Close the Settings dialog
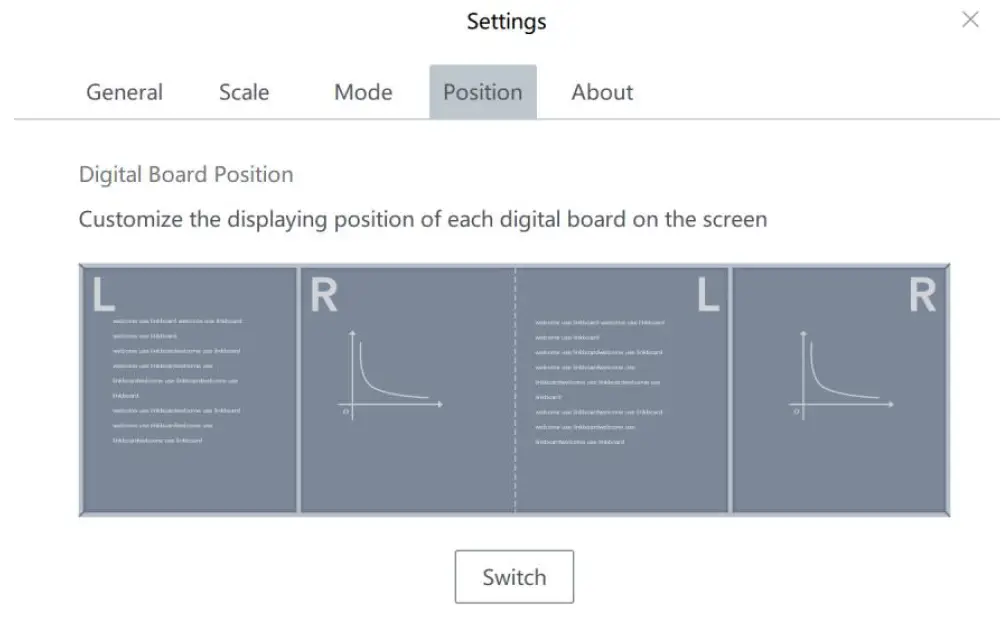Viewport: 1008px width, 631px height. click(x=970, y=19)
